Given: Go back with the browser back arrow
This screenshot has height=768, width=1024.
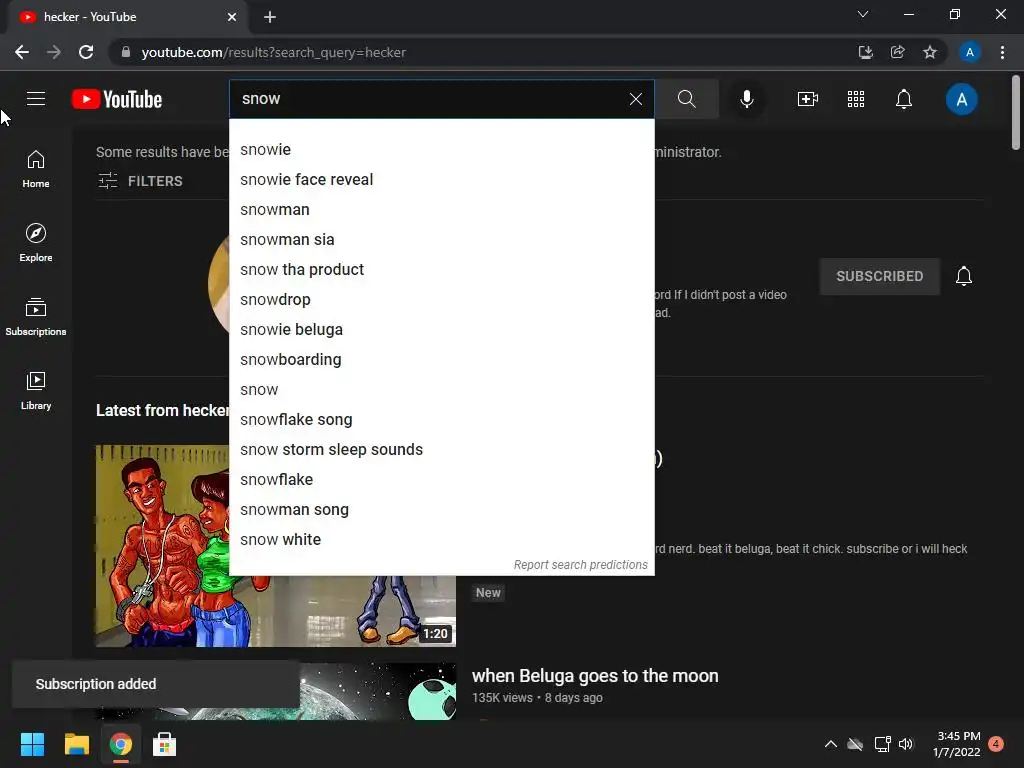Looking at the screenshot, I should point(22,52).
